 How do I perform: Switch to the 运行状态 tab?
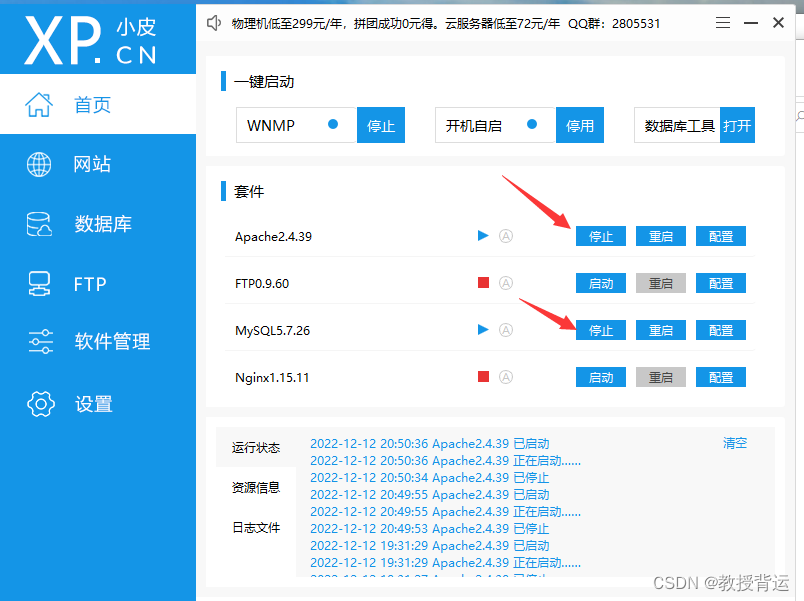256,447
